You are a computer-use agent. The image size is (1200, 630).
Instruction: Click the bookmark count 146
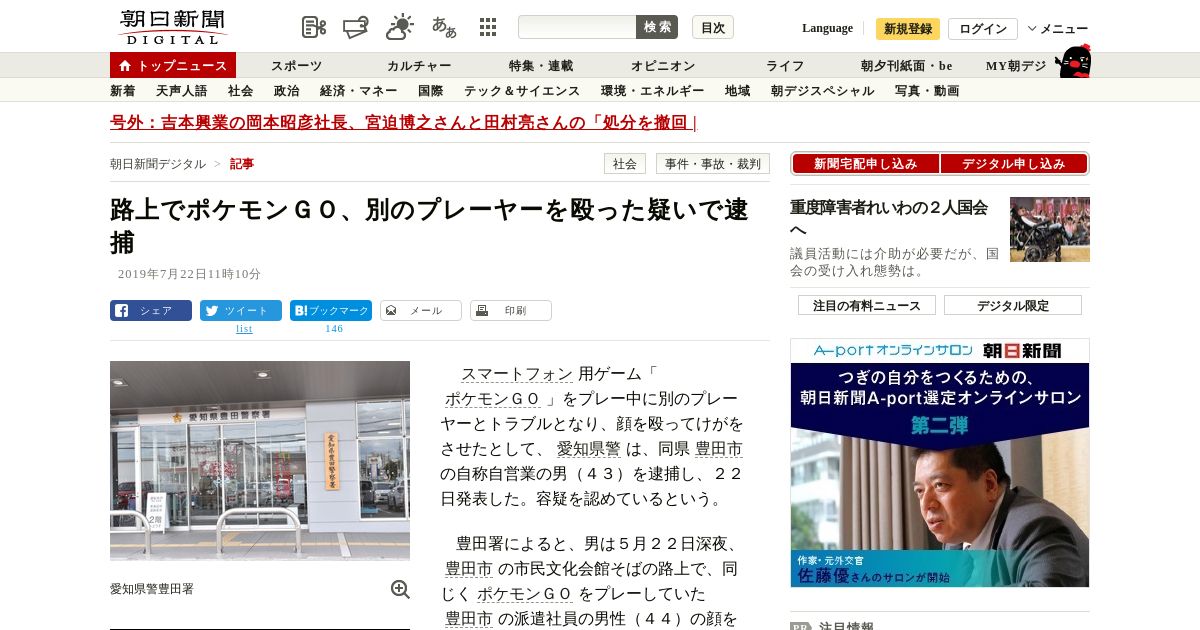pyautogui.click(x=334, y=328)
